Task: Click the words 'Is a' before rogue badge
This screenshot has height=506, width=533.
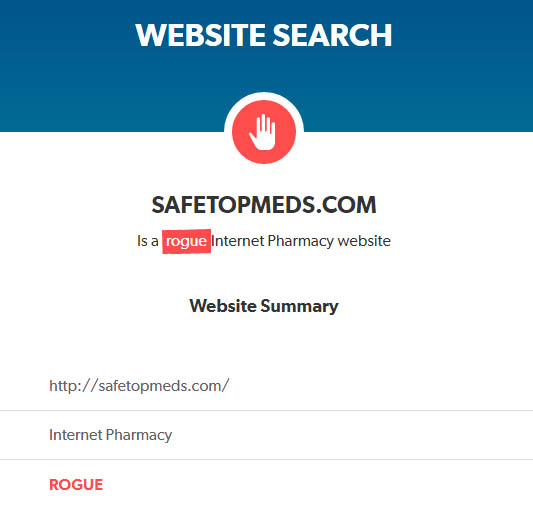Action: 148,241
